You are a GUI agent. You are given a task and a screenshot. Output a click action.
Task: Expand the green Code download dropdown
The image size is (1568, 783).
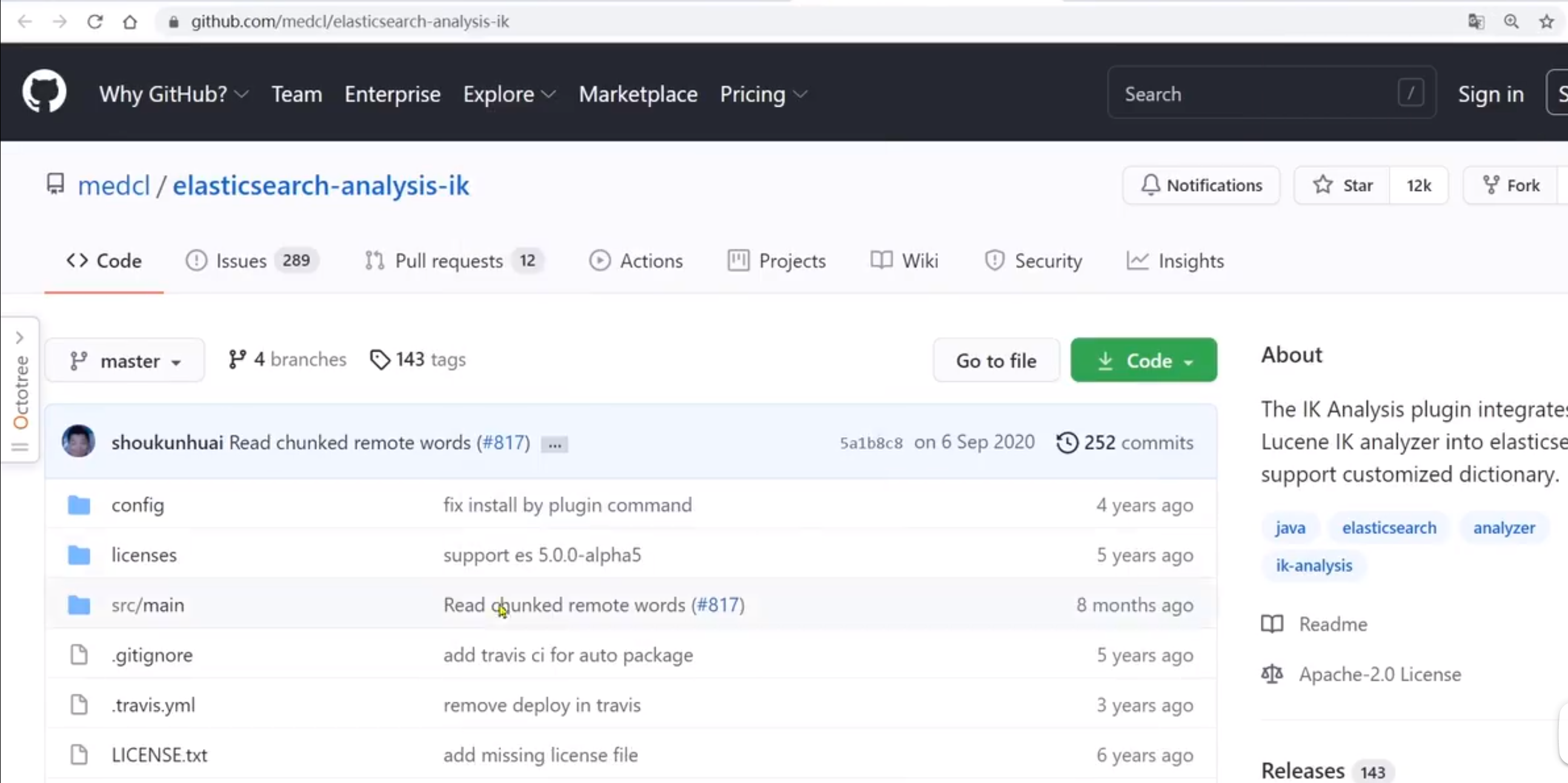point(1143,361)
